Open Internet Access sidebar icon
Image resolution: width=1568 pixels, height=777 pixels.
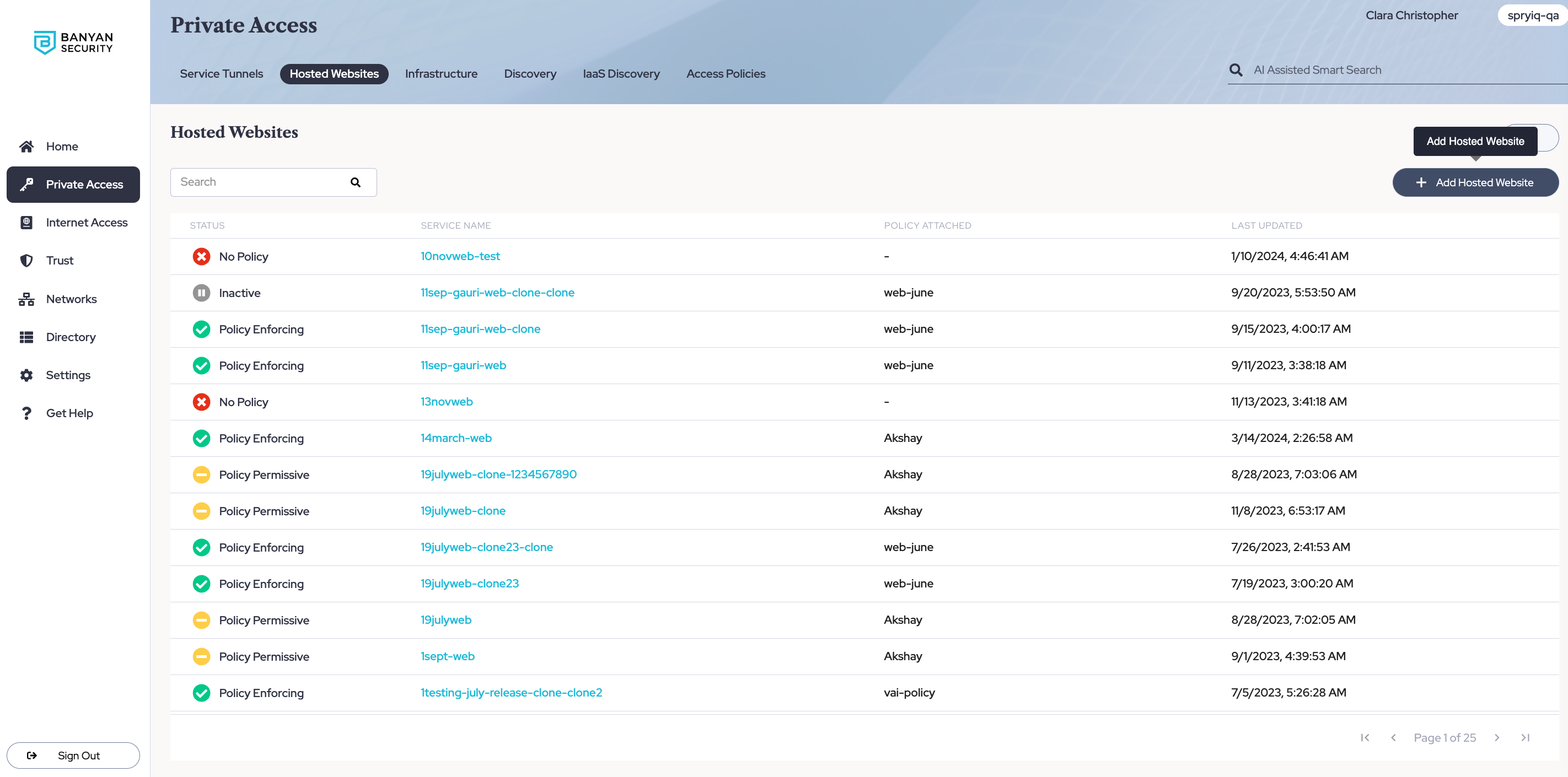[26, 223]
